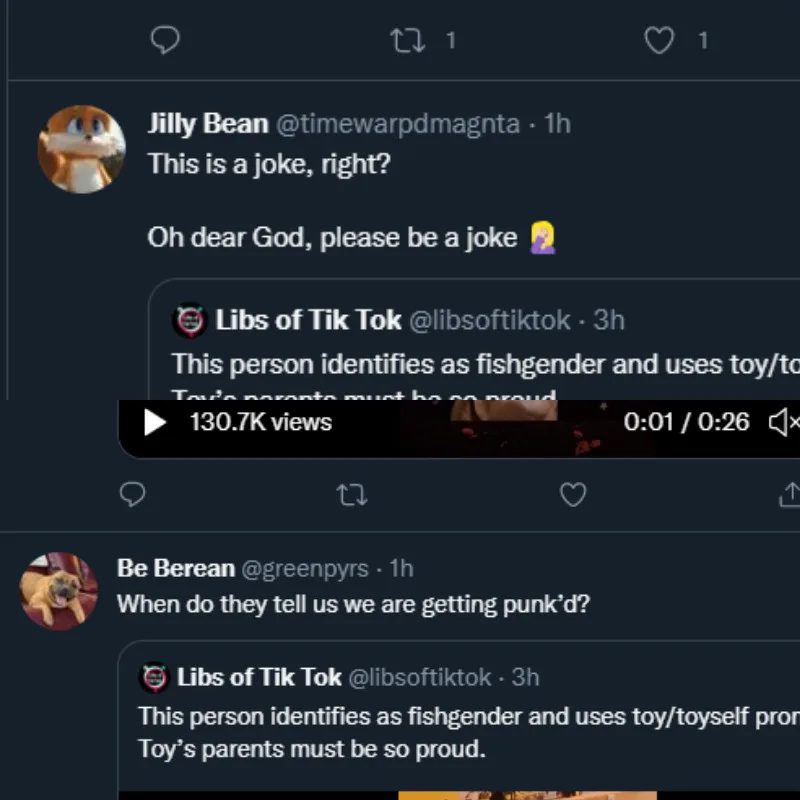Click the 1h timestamp on Jilly Bean's tweet
This screenshot has width=800, height=800.
pyautogui.click(x=557, y=124)
